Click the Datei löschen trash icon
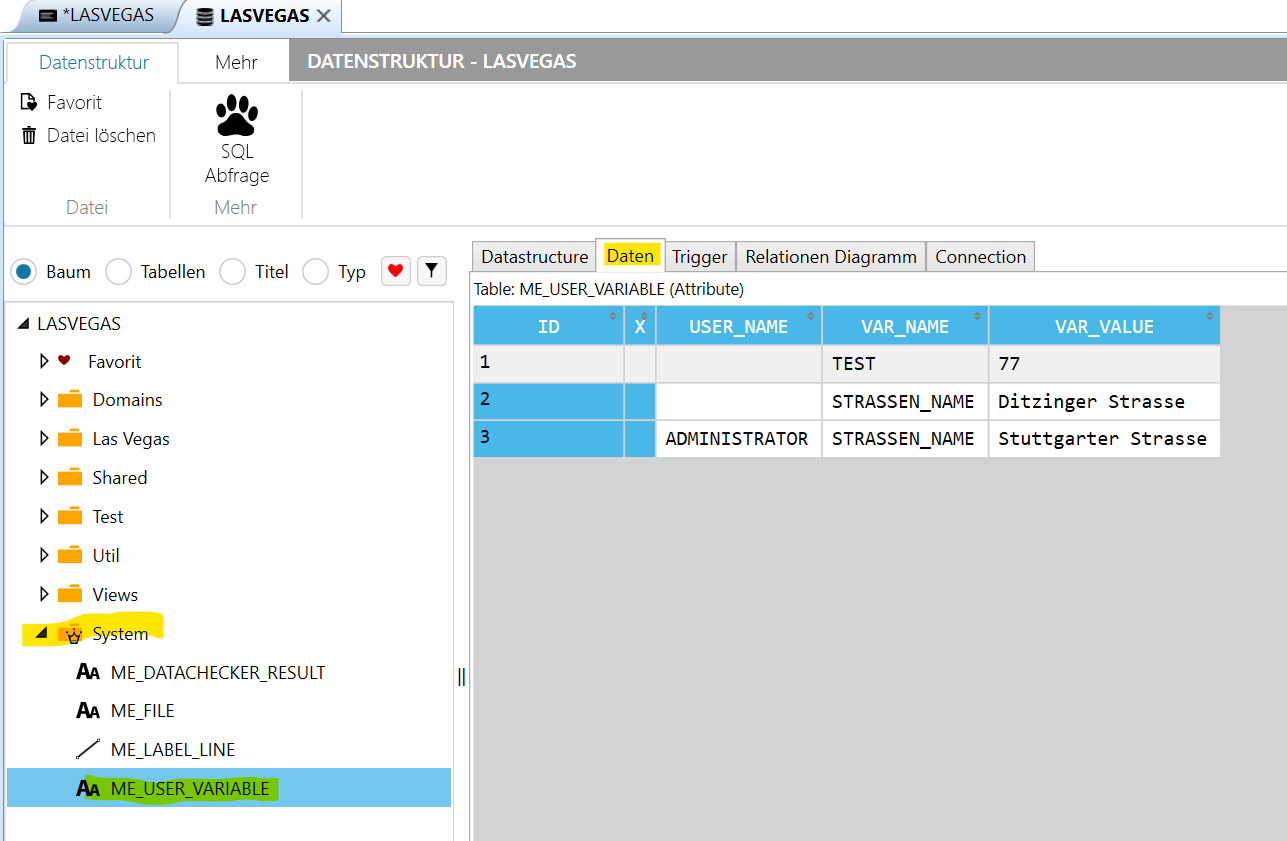Screen dimensions: 1287x841 29,135
